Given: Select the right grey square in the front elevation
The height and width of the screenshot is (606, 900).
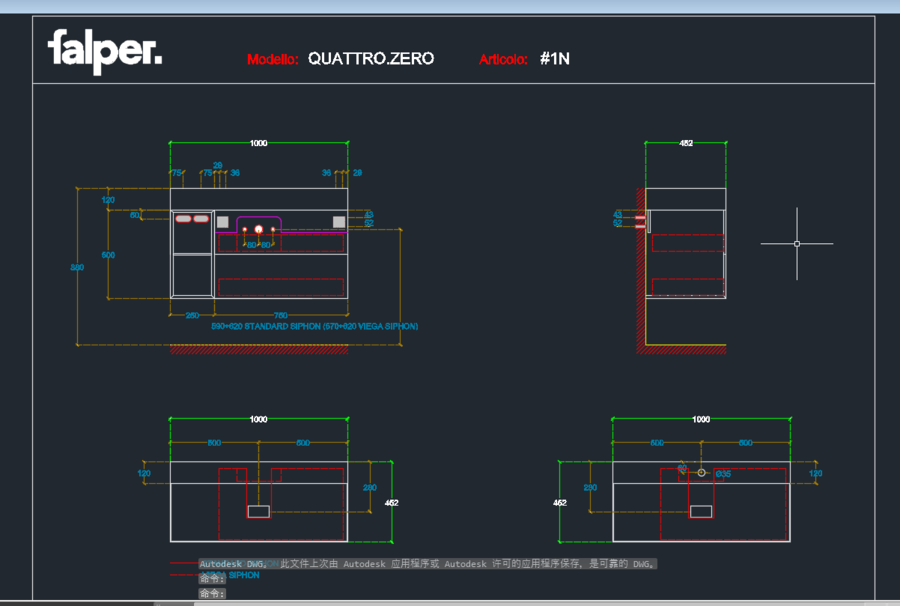Looking at the screenshot, I should coord(339,222).
